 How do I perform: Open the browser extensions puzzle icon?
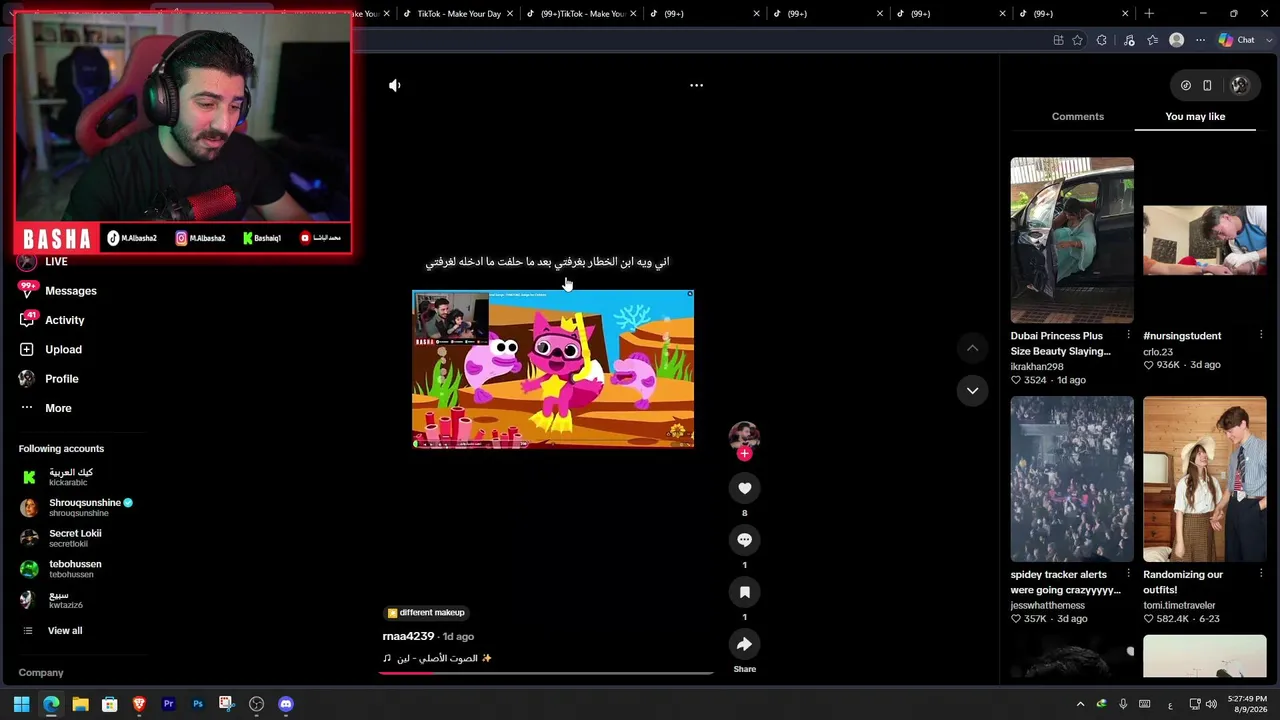pos(1102,40)
